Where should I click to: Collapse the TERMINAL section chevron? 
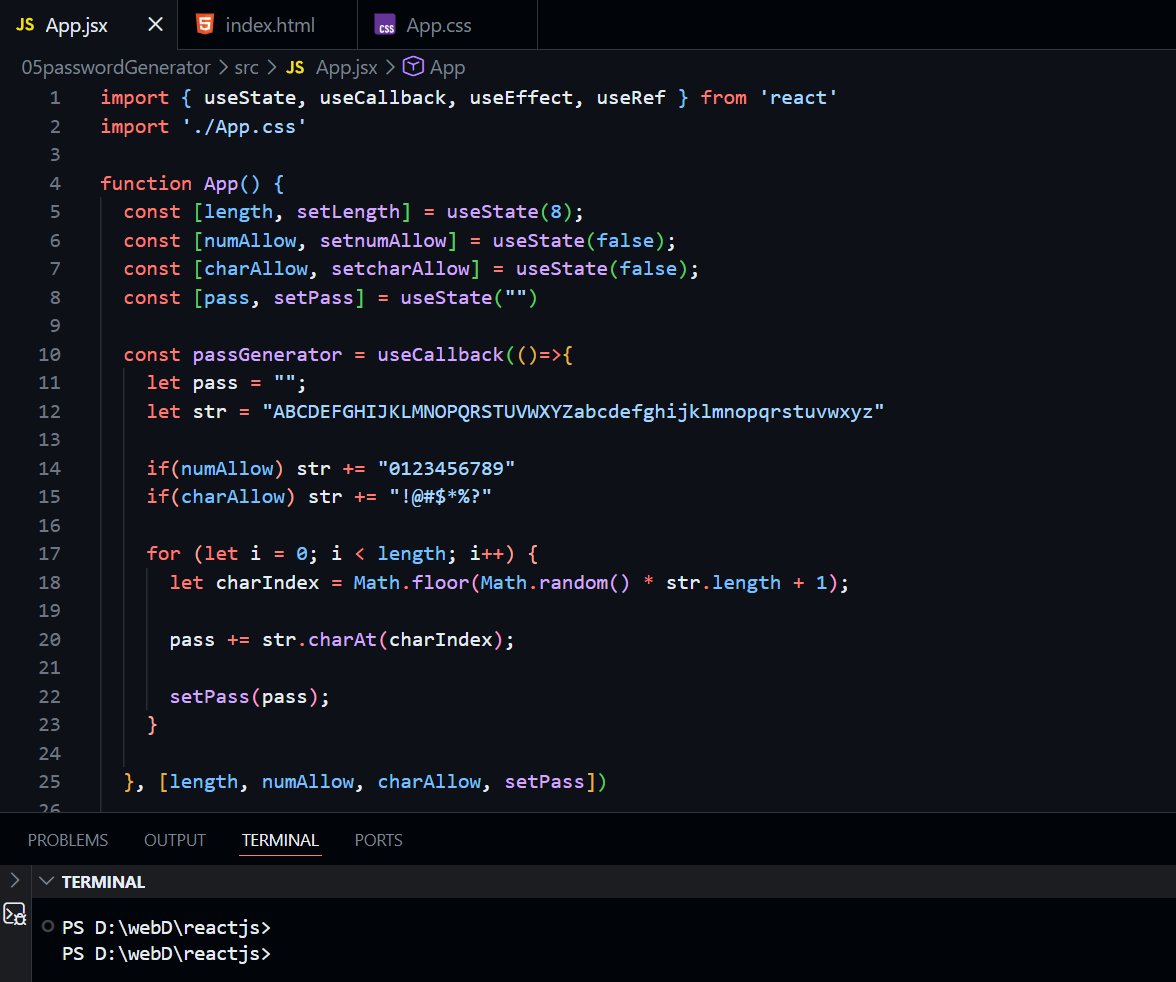(x=46, y=881)
